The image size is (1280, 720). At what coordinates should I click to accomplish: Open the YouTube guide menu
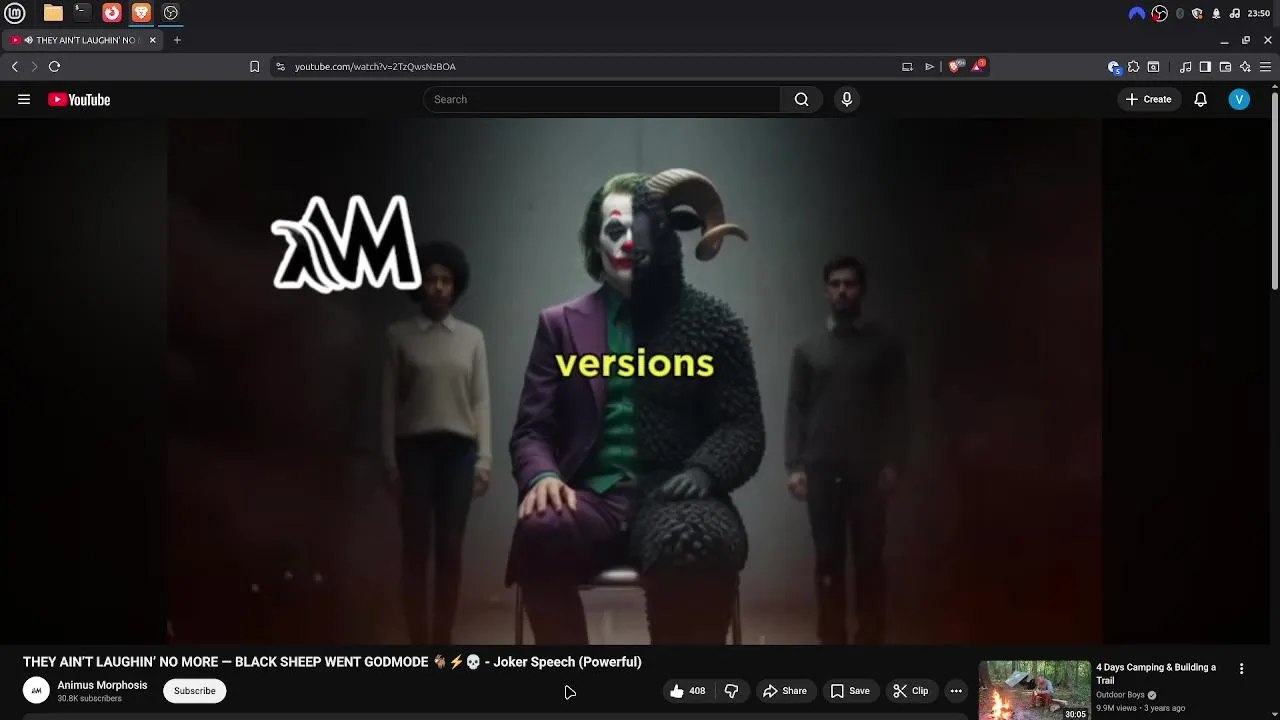(24, 99)
